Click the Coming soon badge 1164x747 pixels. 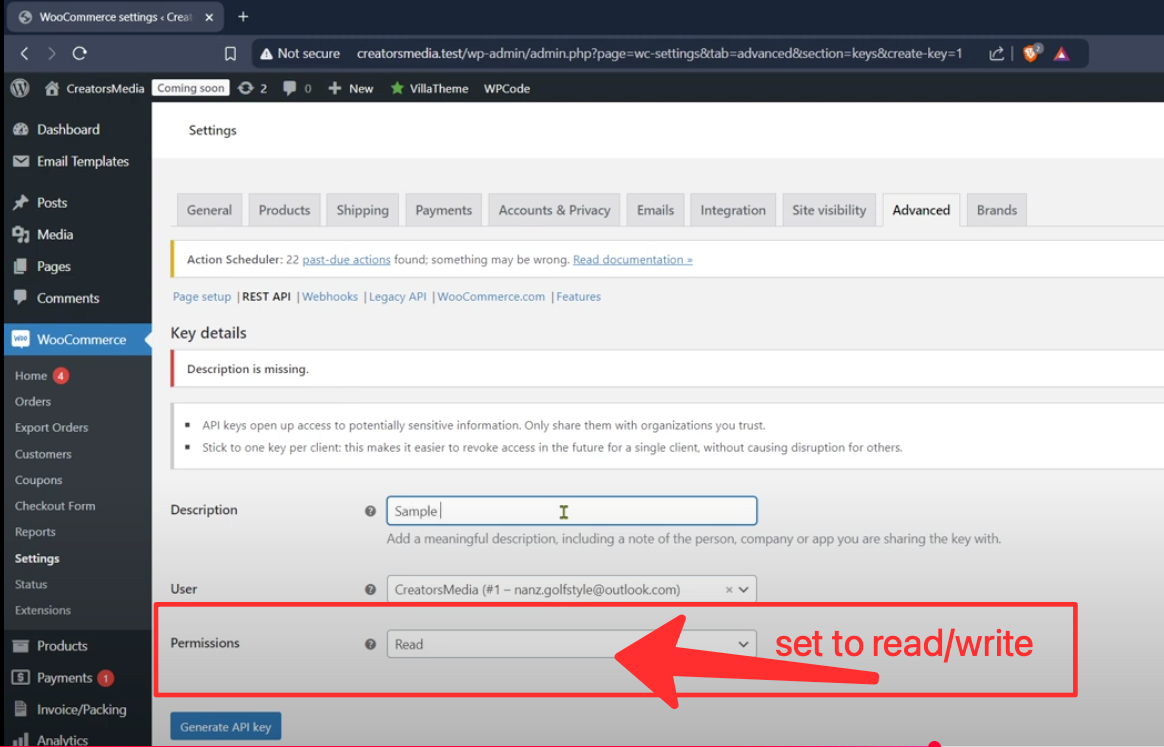pos(191,88)
